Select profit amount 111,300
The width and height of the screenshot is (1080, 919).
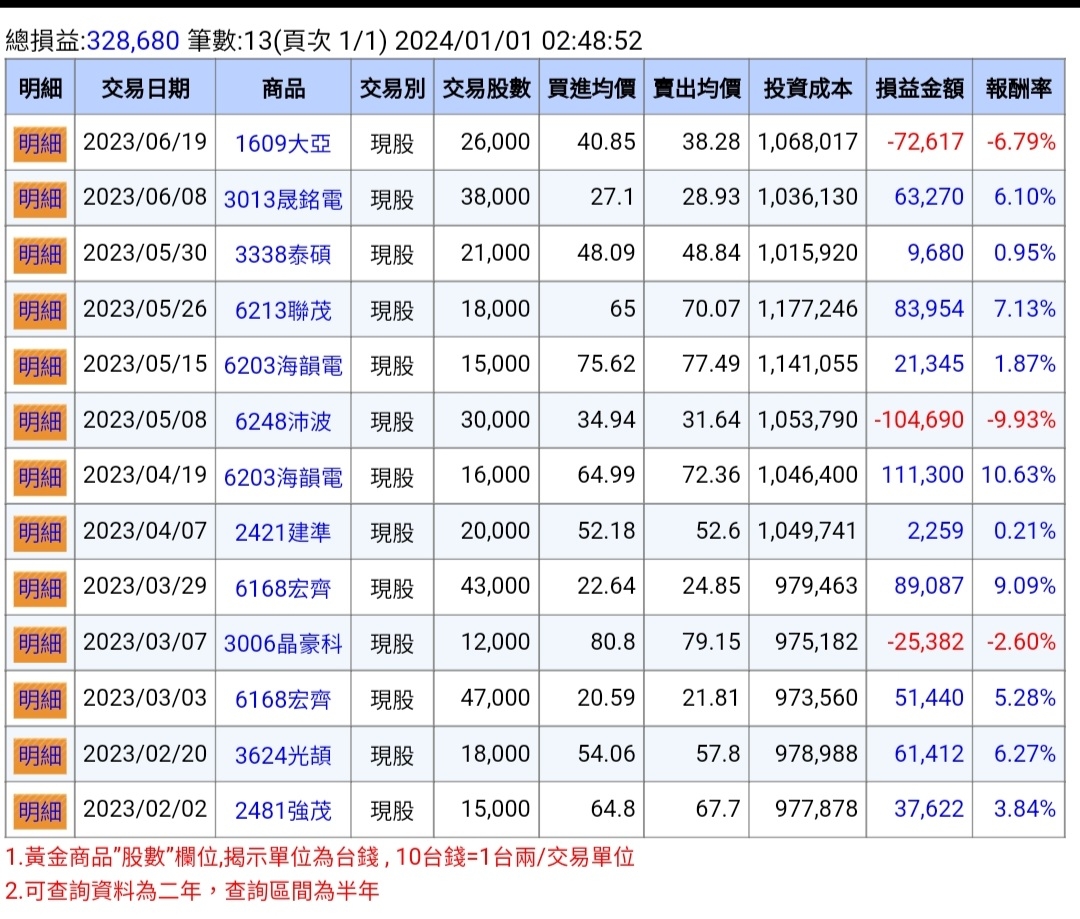923,475
